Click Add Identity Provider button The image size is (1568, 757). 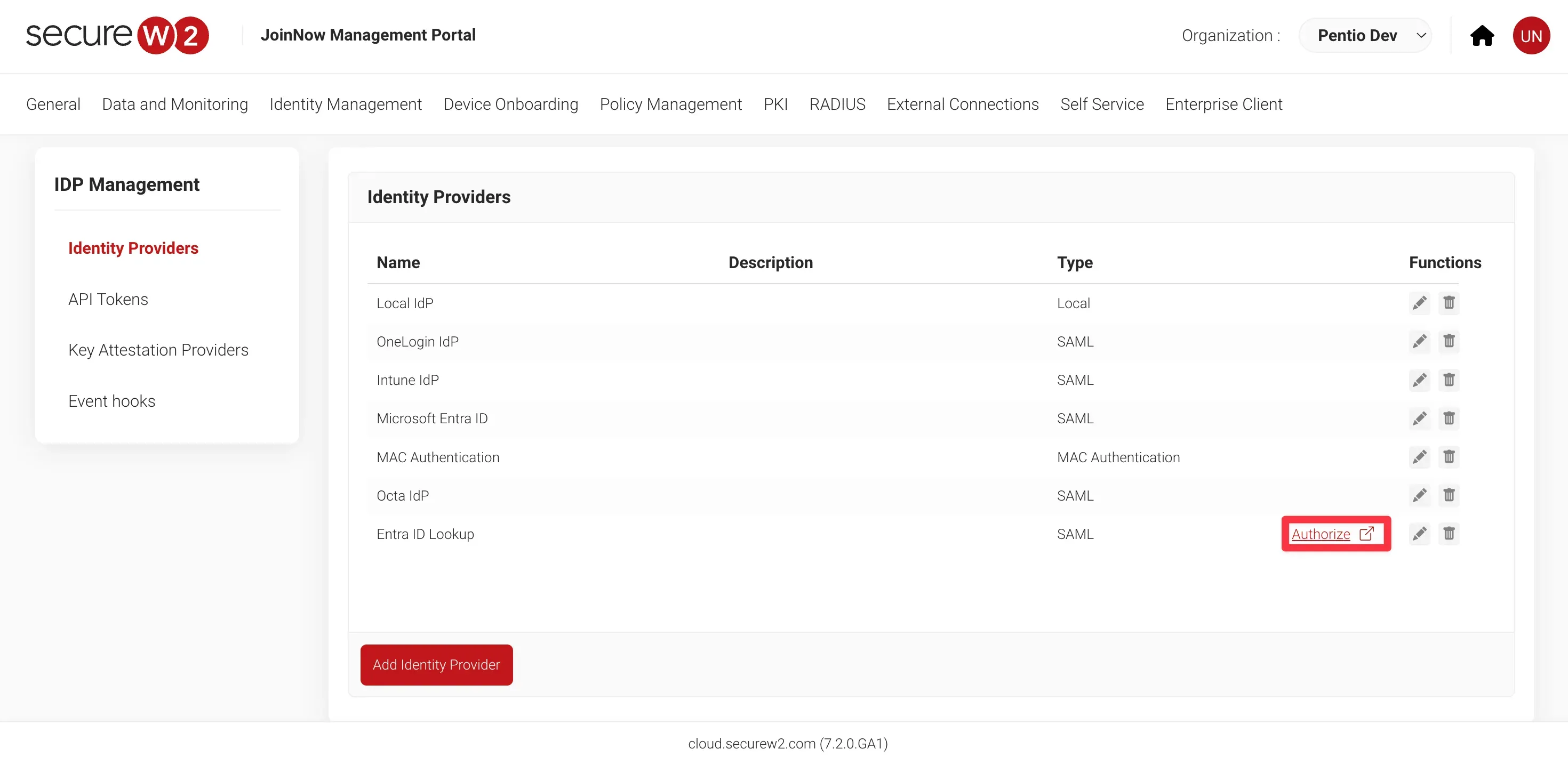click(436, 664)
